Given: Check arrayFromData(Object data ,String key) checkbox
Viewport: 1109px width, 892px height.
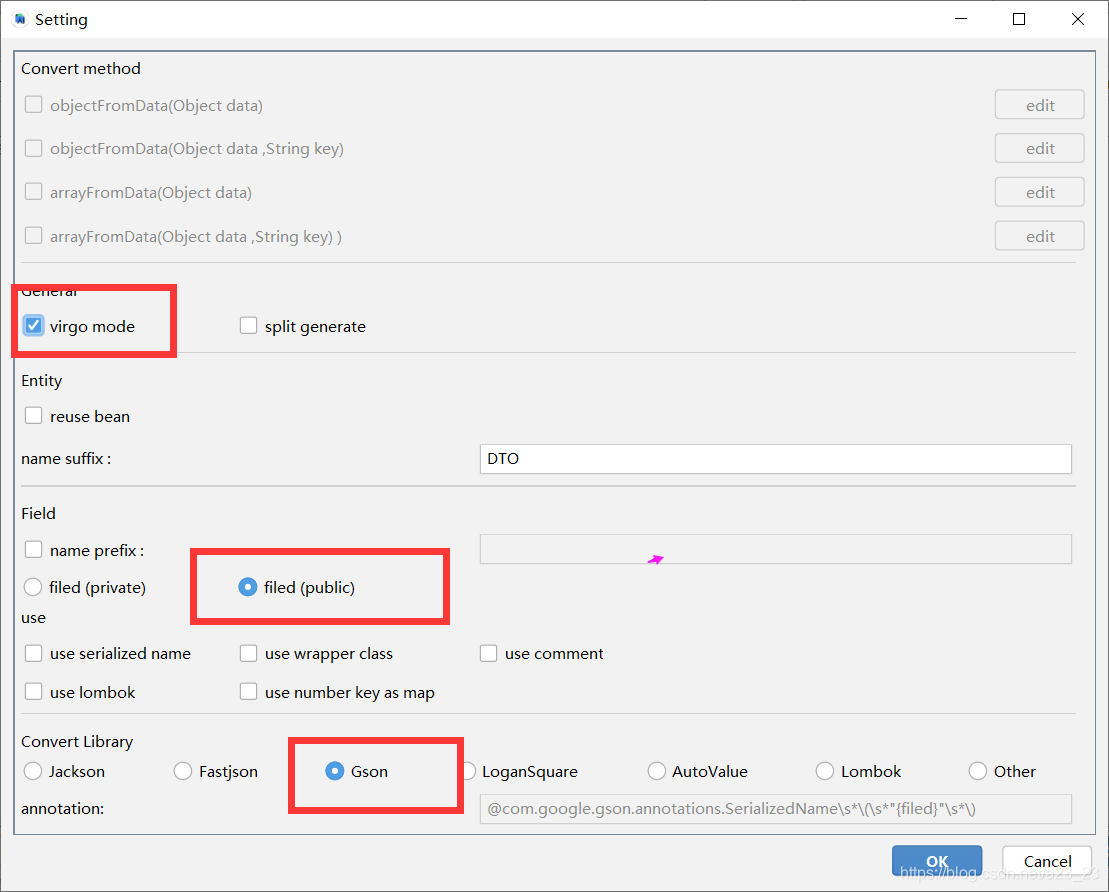Looking at the screenshot, I should point(33,236).
